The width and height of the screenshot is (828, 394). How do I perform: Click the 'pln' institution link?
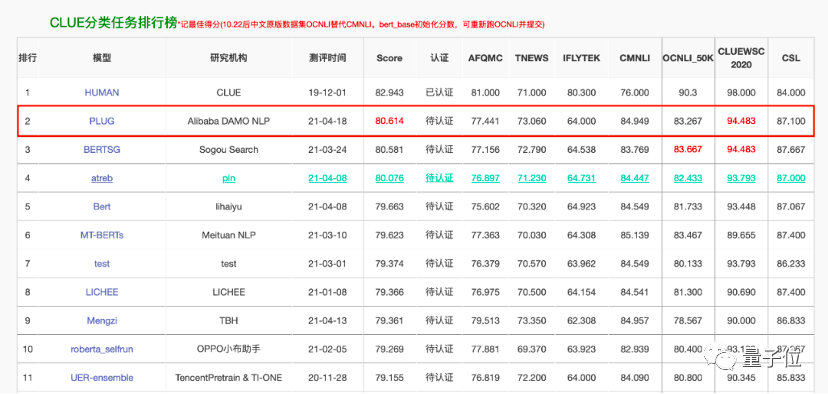click(229, 178)
